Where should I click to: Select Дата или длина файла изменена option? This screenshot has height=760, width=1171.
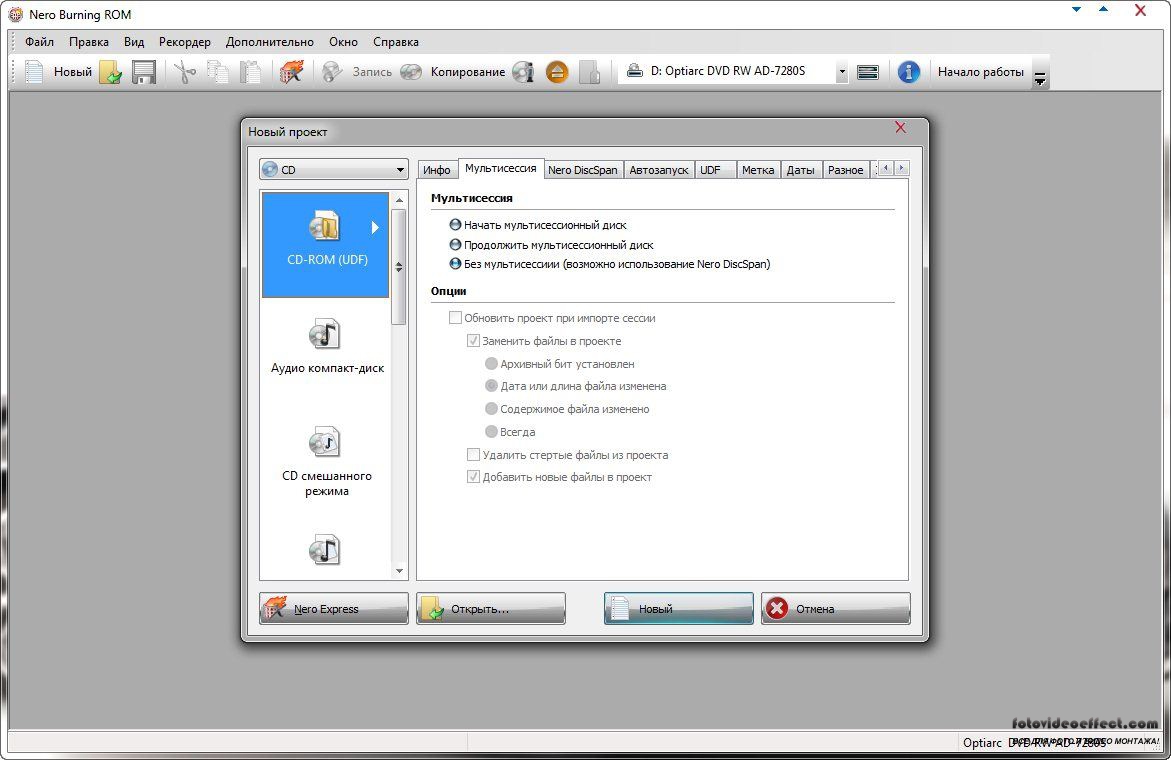(575, 386)
